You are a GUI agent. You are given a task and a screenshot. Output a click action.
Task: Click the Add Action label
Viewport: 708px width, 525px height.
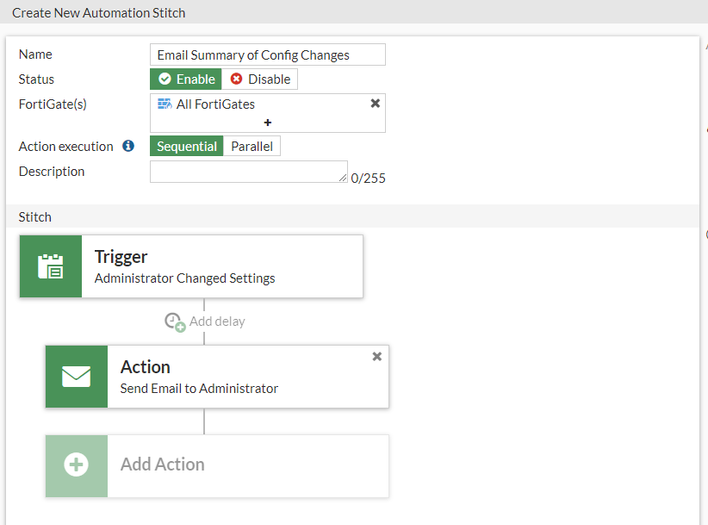coord(162,465)
